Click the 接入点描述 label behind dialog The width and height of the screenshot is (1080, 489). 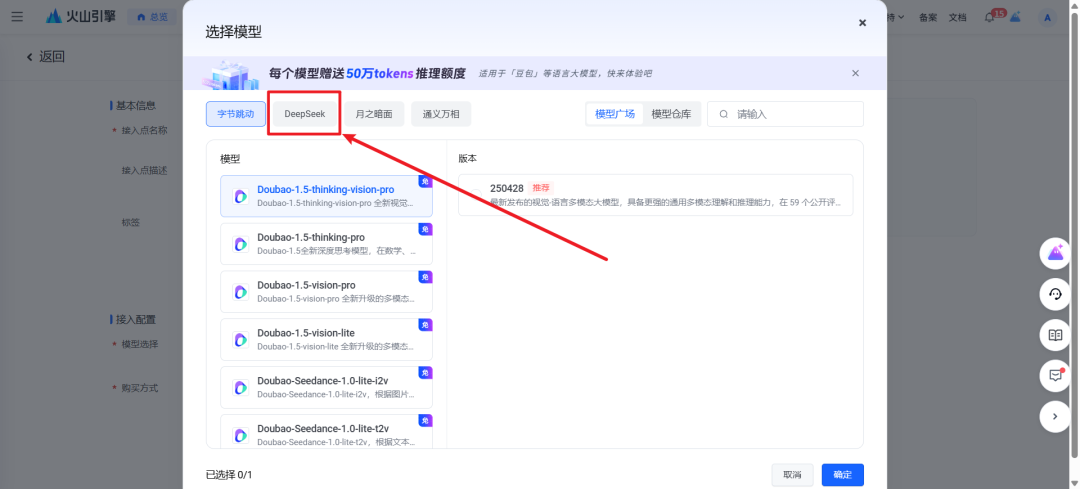(145, 170)
